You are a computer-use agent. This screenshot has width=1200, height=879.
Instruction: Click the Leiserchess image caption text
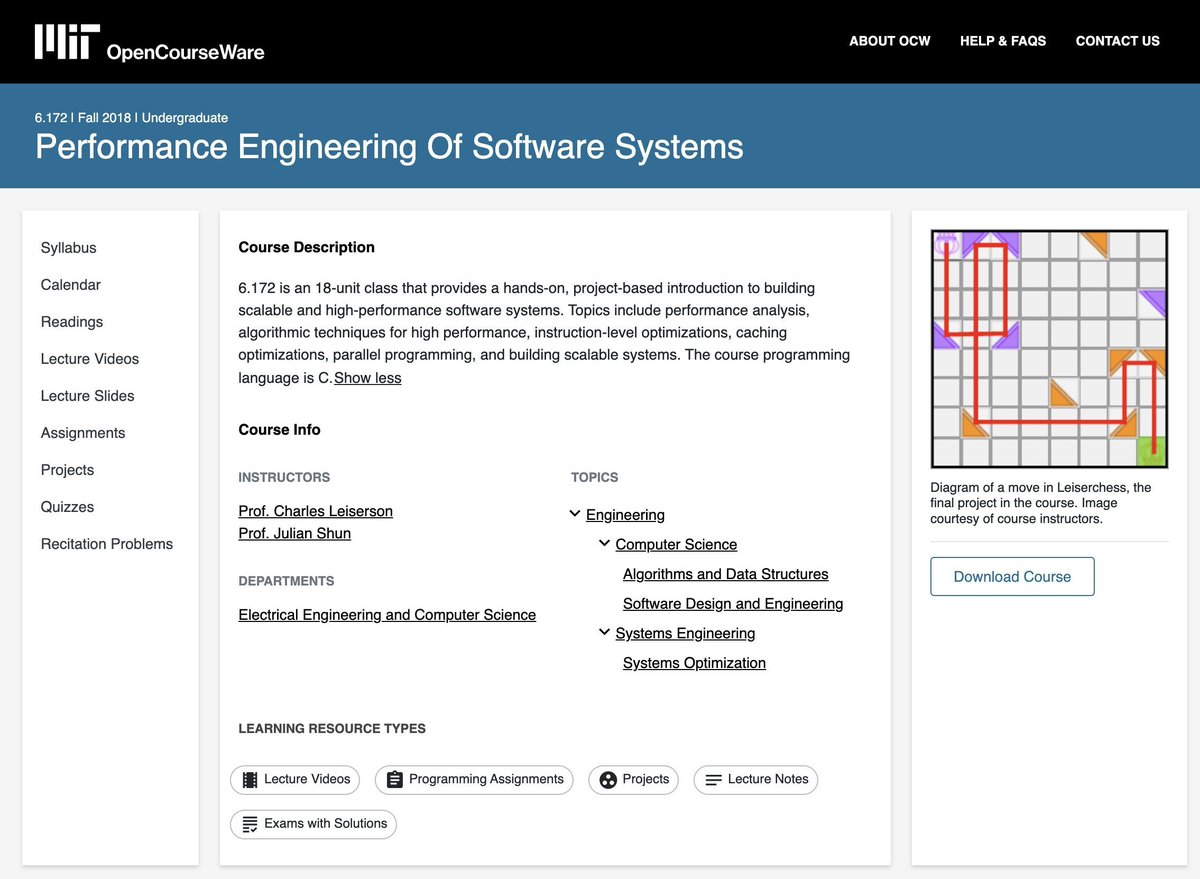[1041, 503]
